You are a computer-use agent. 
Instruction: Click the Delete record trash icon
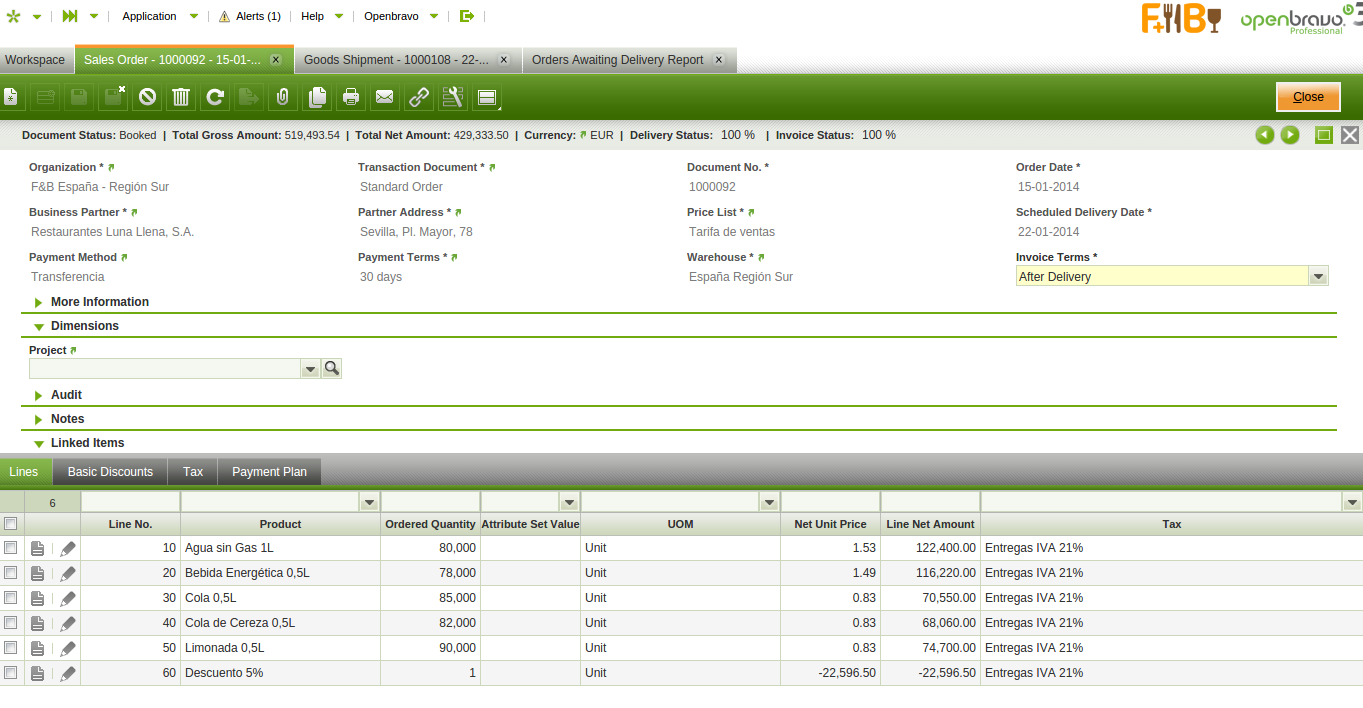tap(181, 97)
